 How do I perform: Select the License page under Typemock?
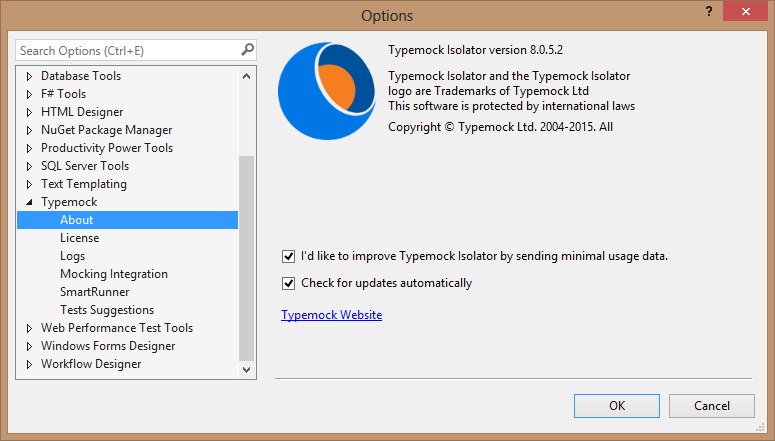pos(79,238)
